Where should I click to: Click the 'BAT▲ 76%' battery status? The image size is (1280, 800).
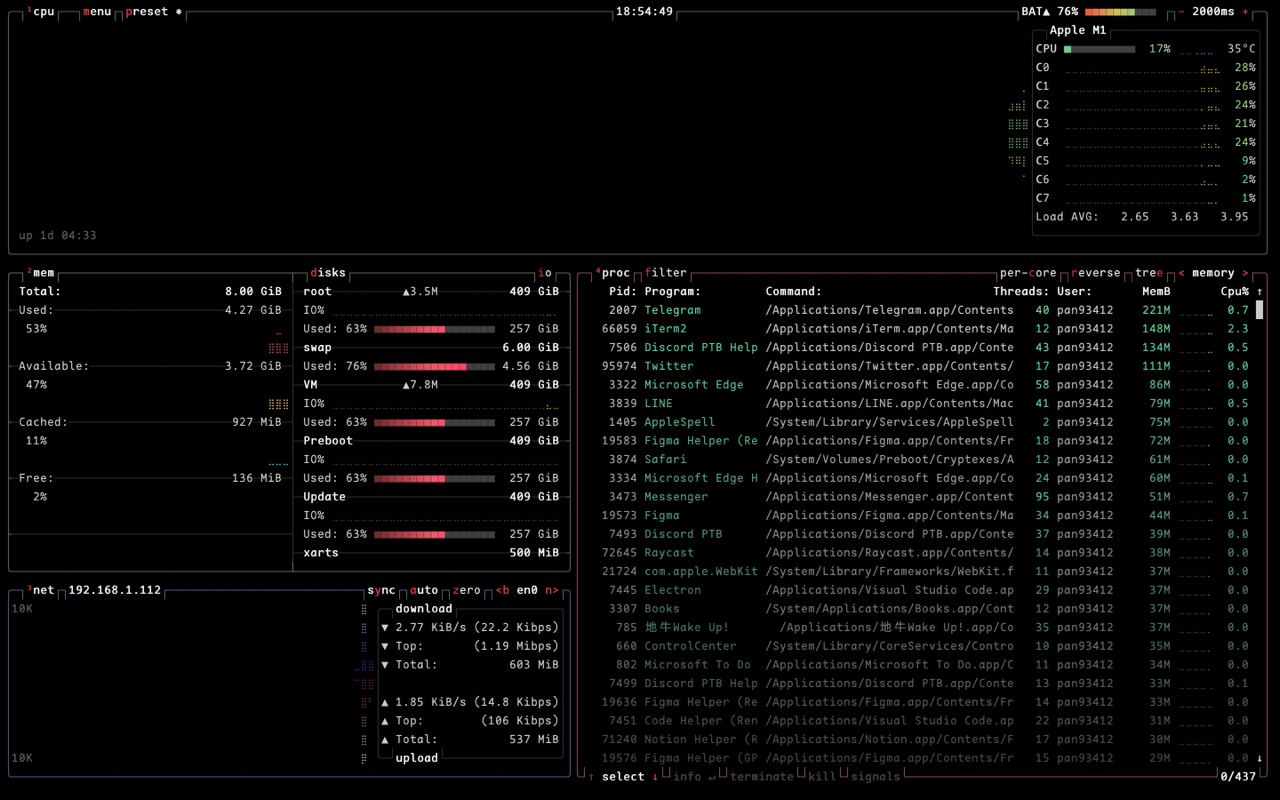pos(1049,12)
